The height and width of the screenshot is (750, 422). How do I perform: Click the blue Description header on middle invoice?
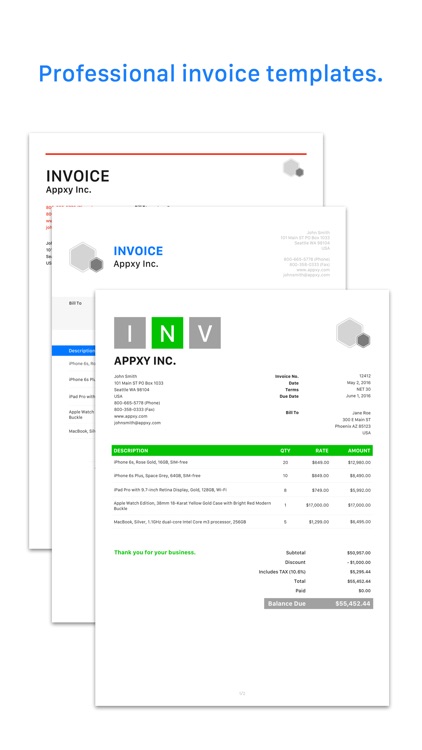81,351
